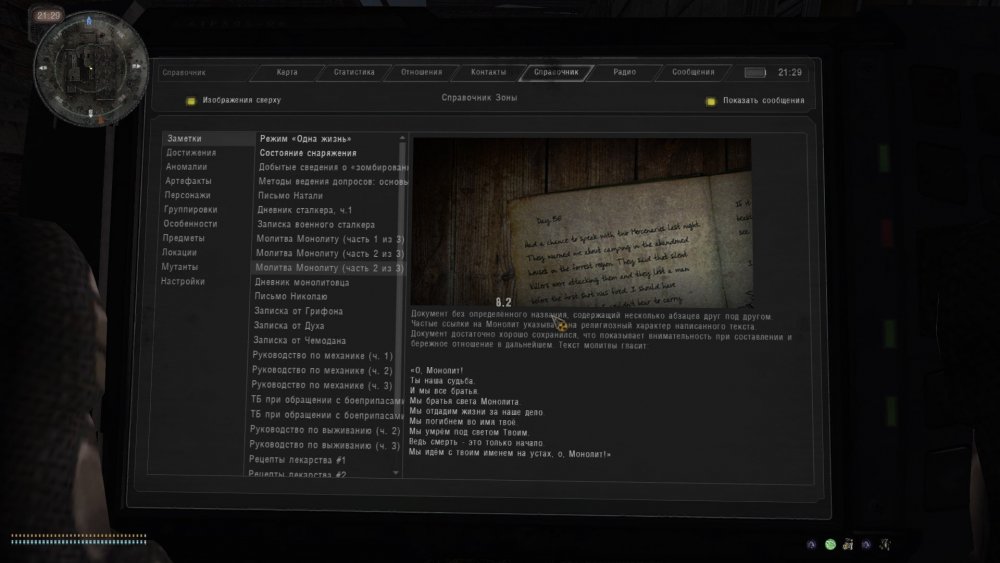Click the PDA battery indicator icon
Screen dimensions: 1000x563
pyautogui.click(x=755, y=73)
